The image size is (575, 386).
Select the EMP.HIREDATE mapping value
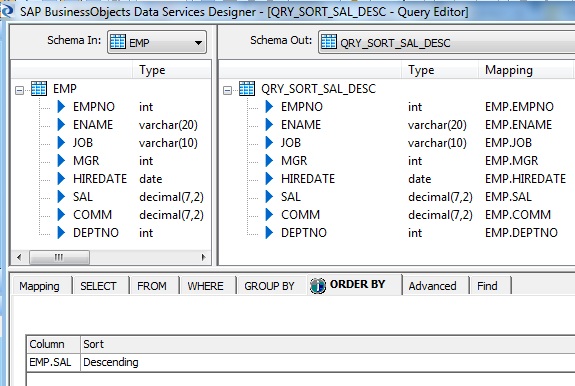(525, 179)
